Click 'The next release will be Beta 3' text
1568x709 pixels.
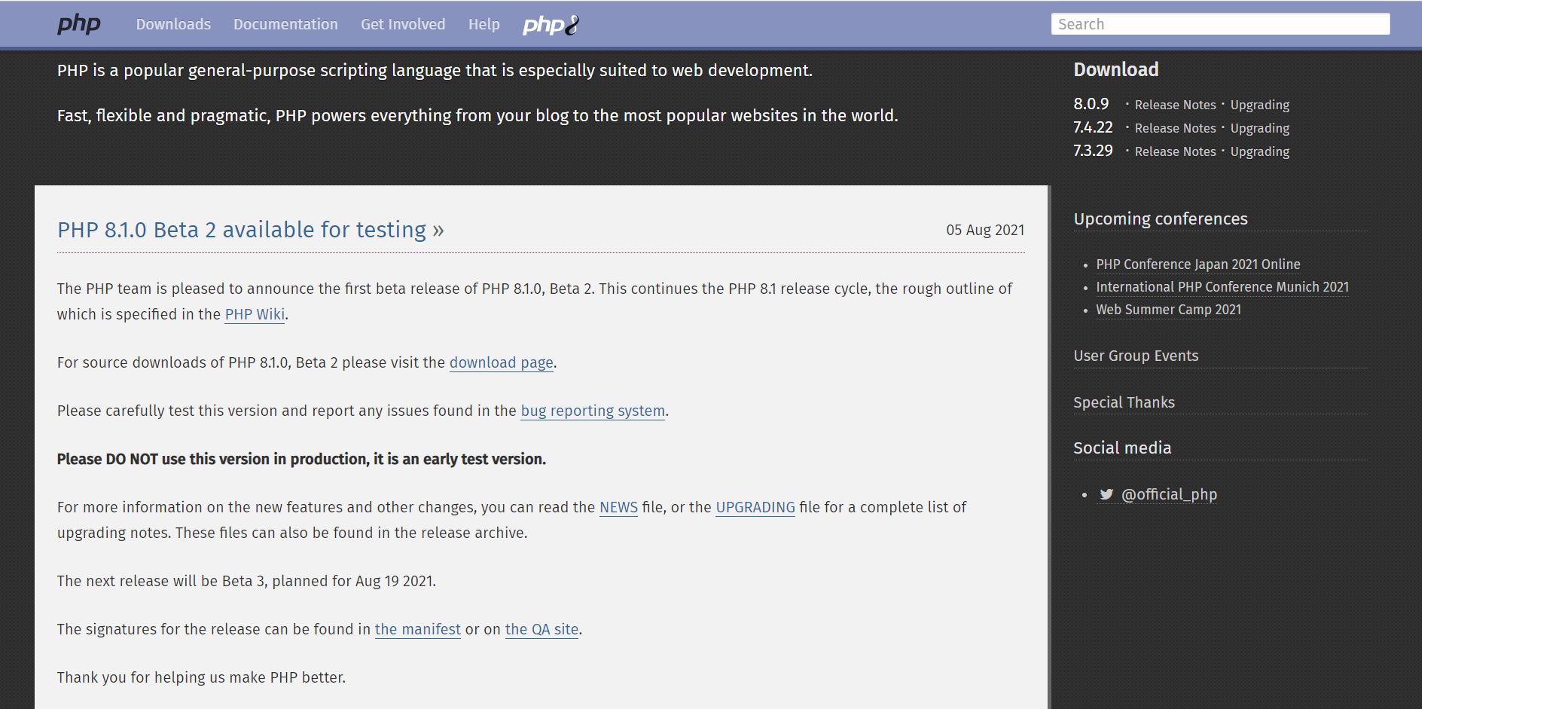pos(246,581)
